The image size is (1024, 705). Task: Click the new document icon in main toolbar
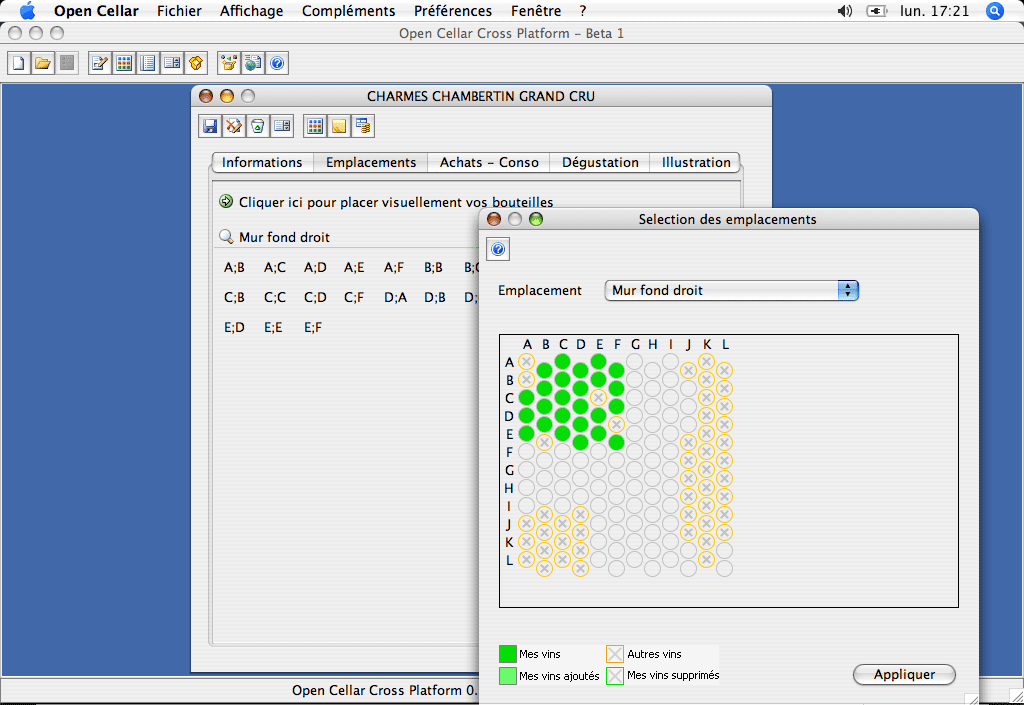click(19, 63)
